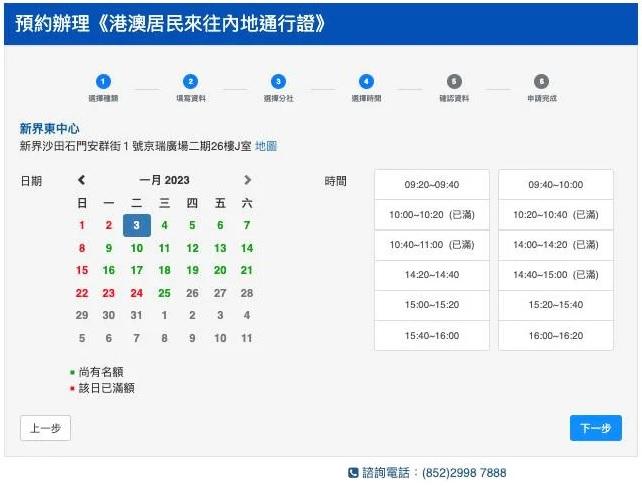
Task: Select the 09:20~09:40 time slot
Action: coord(432,185)
